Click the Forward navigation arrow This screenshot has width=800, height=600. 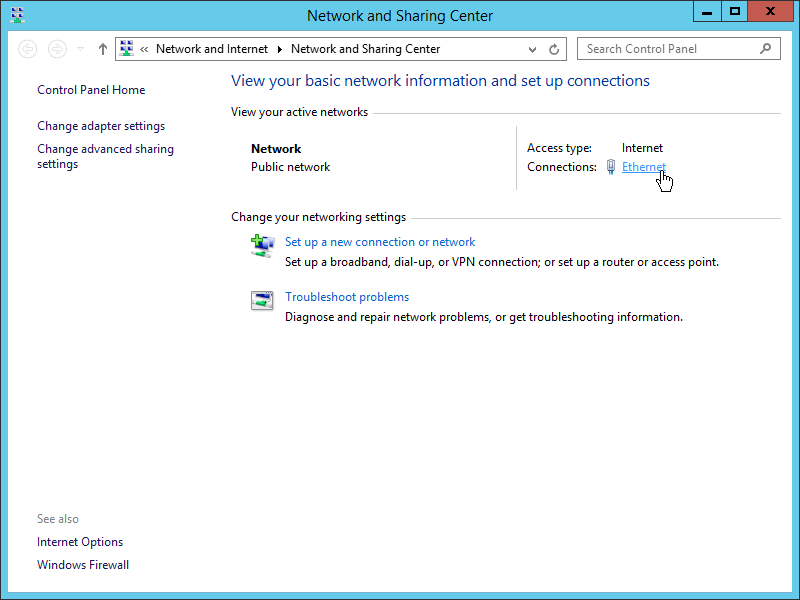pos(57,49)
